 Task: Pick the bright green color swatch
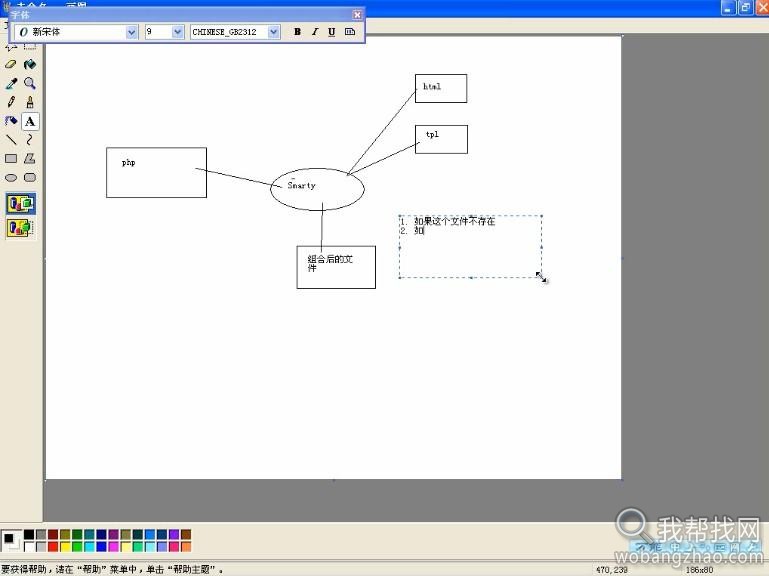click(77, 547)
